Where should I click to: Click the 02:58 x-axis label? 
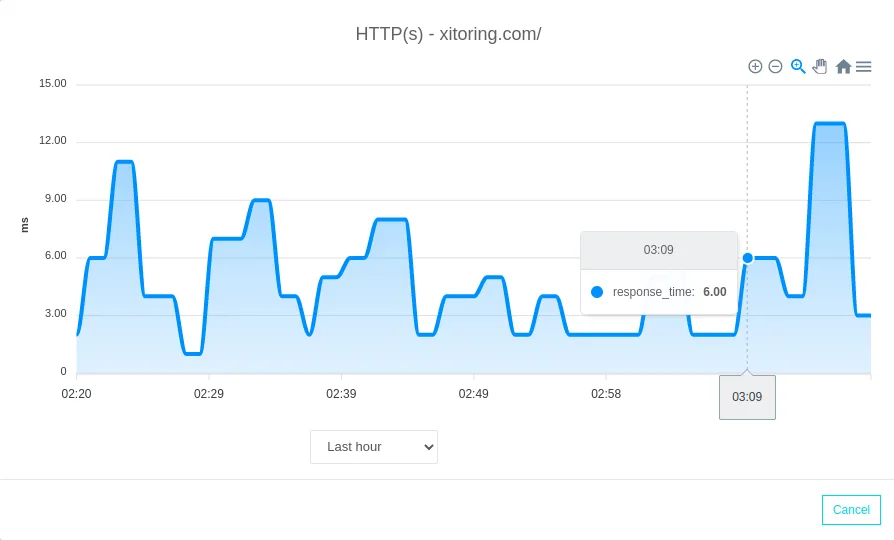point(606,394)
